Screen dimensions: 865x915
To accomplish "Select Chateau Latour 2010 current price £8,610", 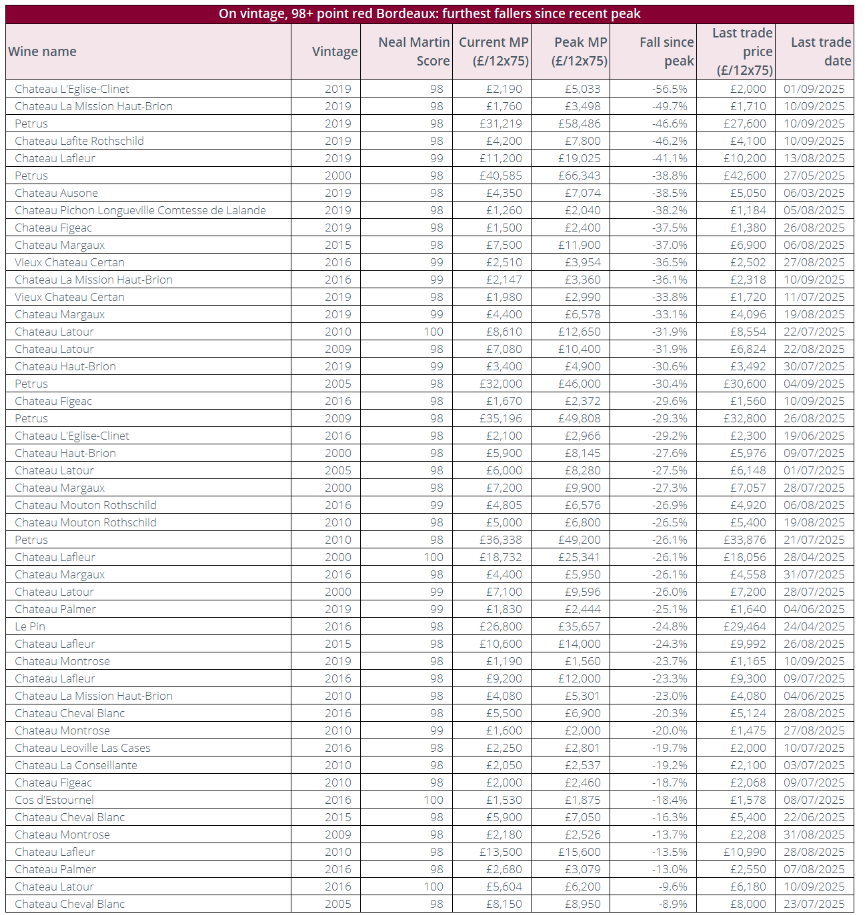I will [x=504, y=331].
